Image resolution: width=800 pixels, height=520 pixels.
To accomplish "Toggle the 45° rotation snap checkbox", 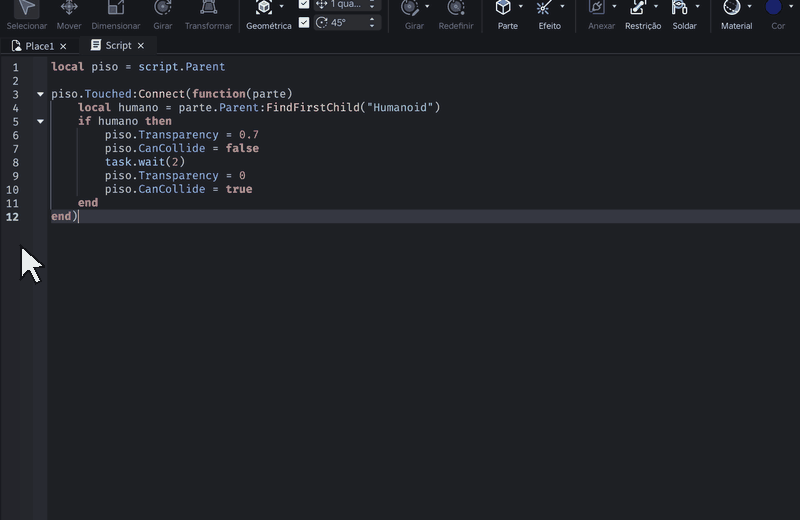I will coord(304,22).
